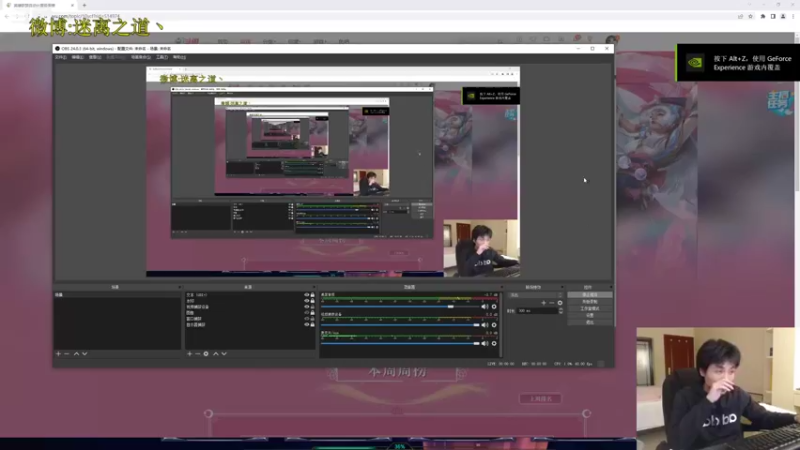
Task: Add a scene transition with the plus icon
Action: coord(543,303)
